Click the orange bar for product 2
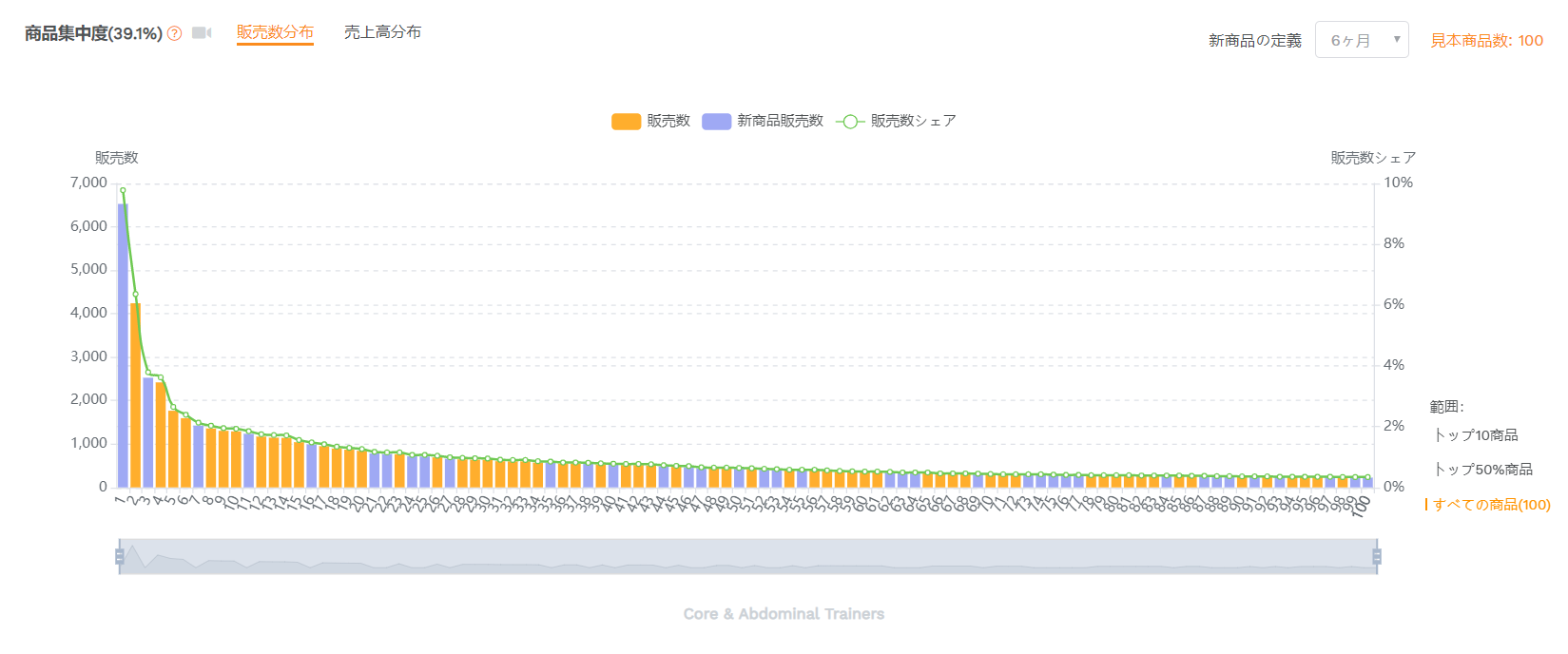This screenshot has height=654, width=1568. click(x=135, y=394)
